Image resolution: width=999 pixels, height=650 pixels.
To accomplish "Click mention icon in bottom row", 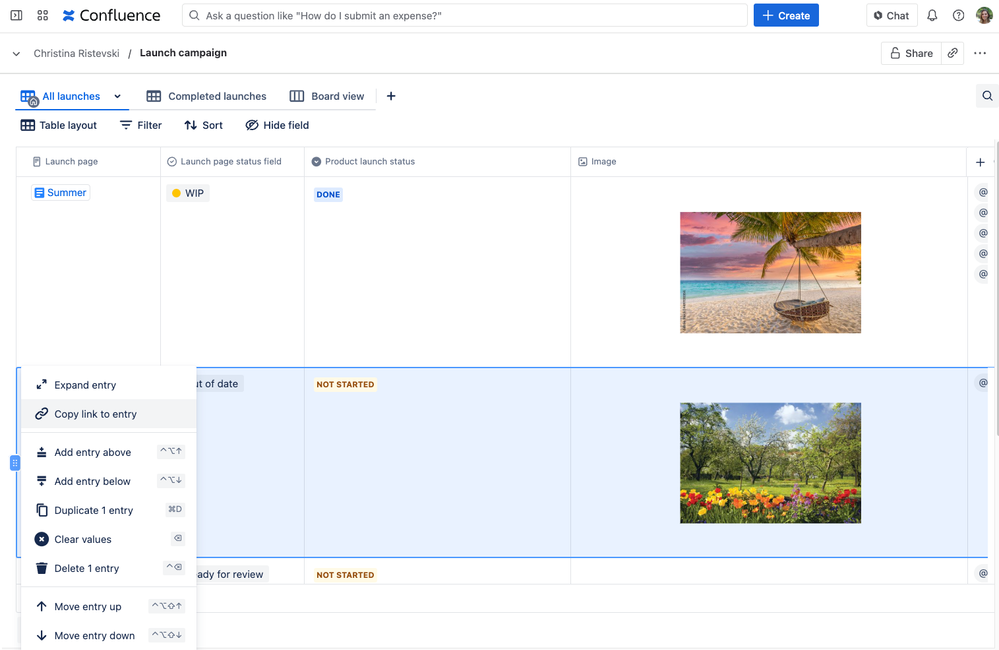I will click(983, 574).
